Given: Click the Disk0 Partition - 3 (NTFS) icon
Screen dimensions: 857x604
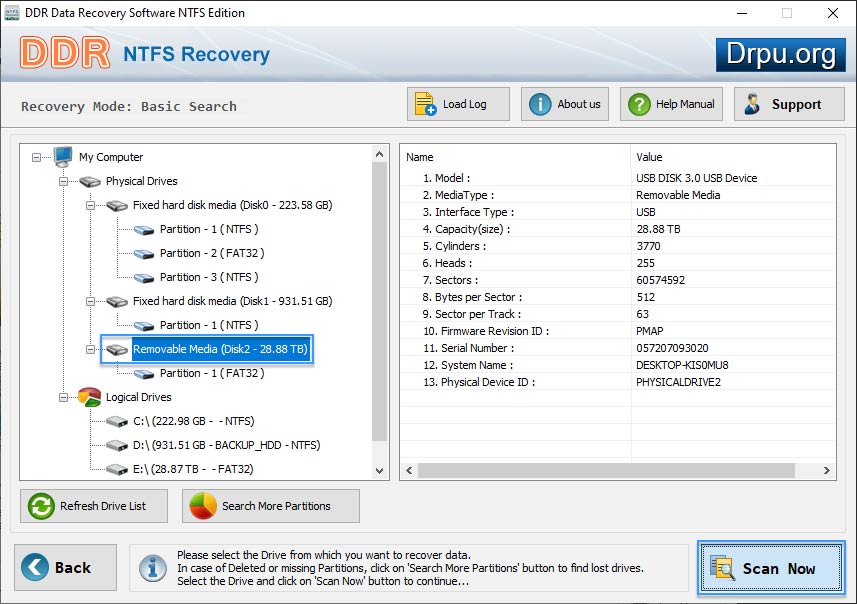Looking at the screenshot, I should (144, 278).
